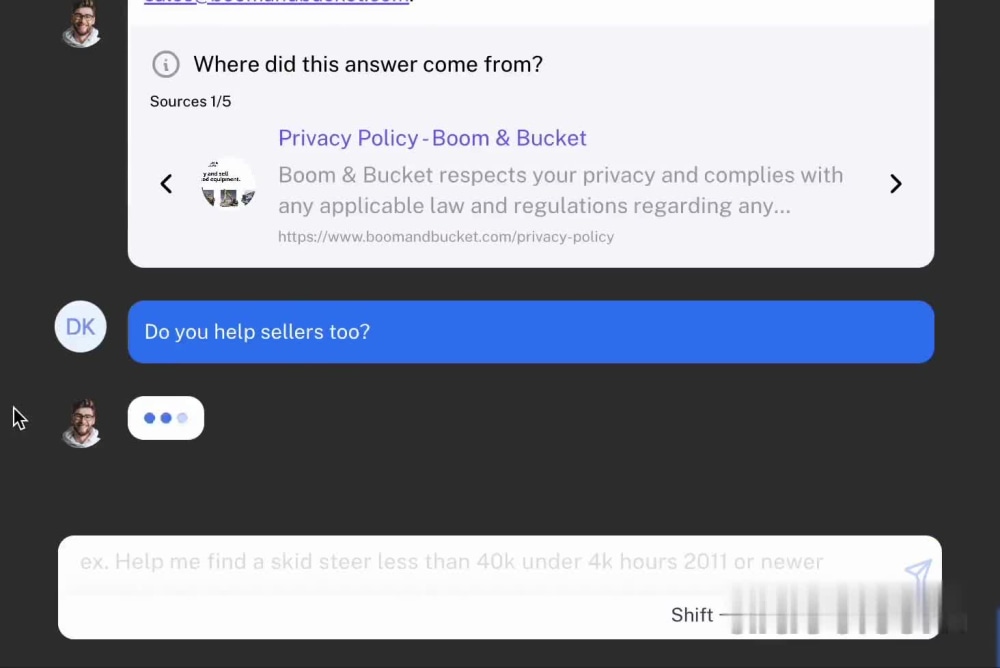Open the Privacy Policy - Boom & Bucket link
The image size is (1000, 668).
pyautogui.click(x=432, y=138)
